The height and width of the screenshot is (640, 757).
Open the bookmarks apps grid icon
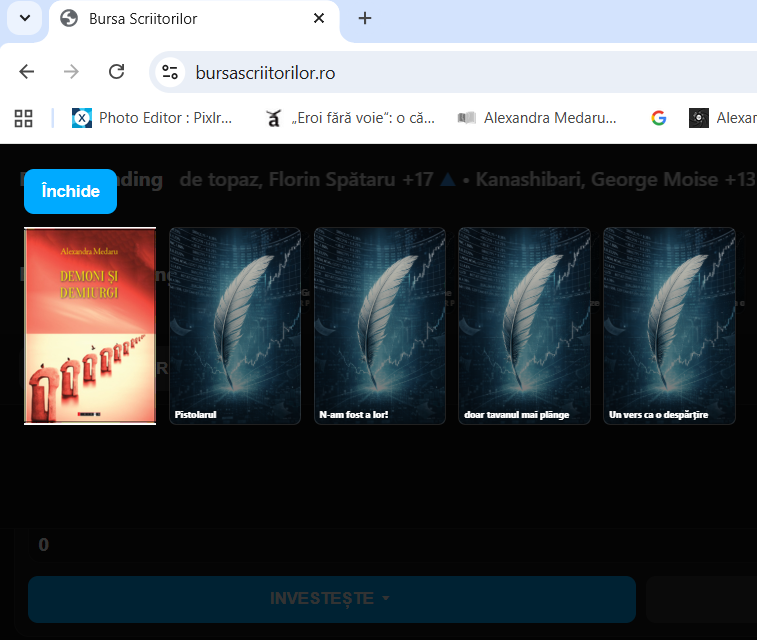[23, 118]
